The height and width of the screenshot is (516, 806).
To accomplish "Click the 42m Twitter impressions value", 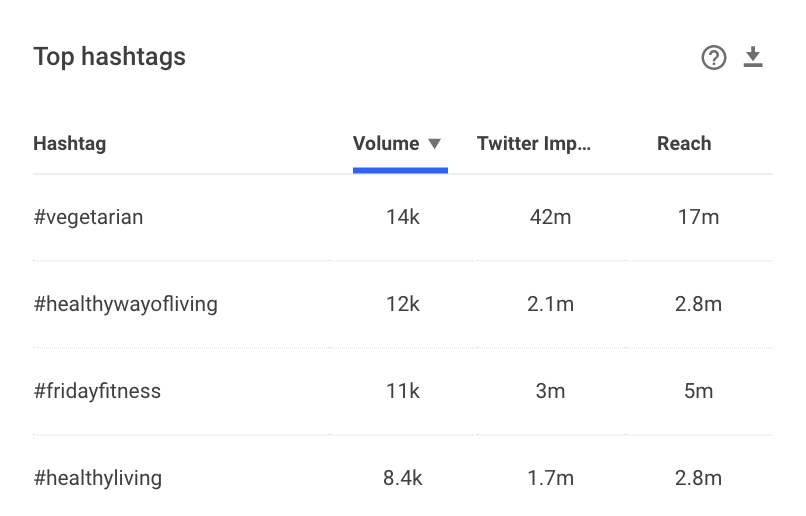I will click(550, 217).
